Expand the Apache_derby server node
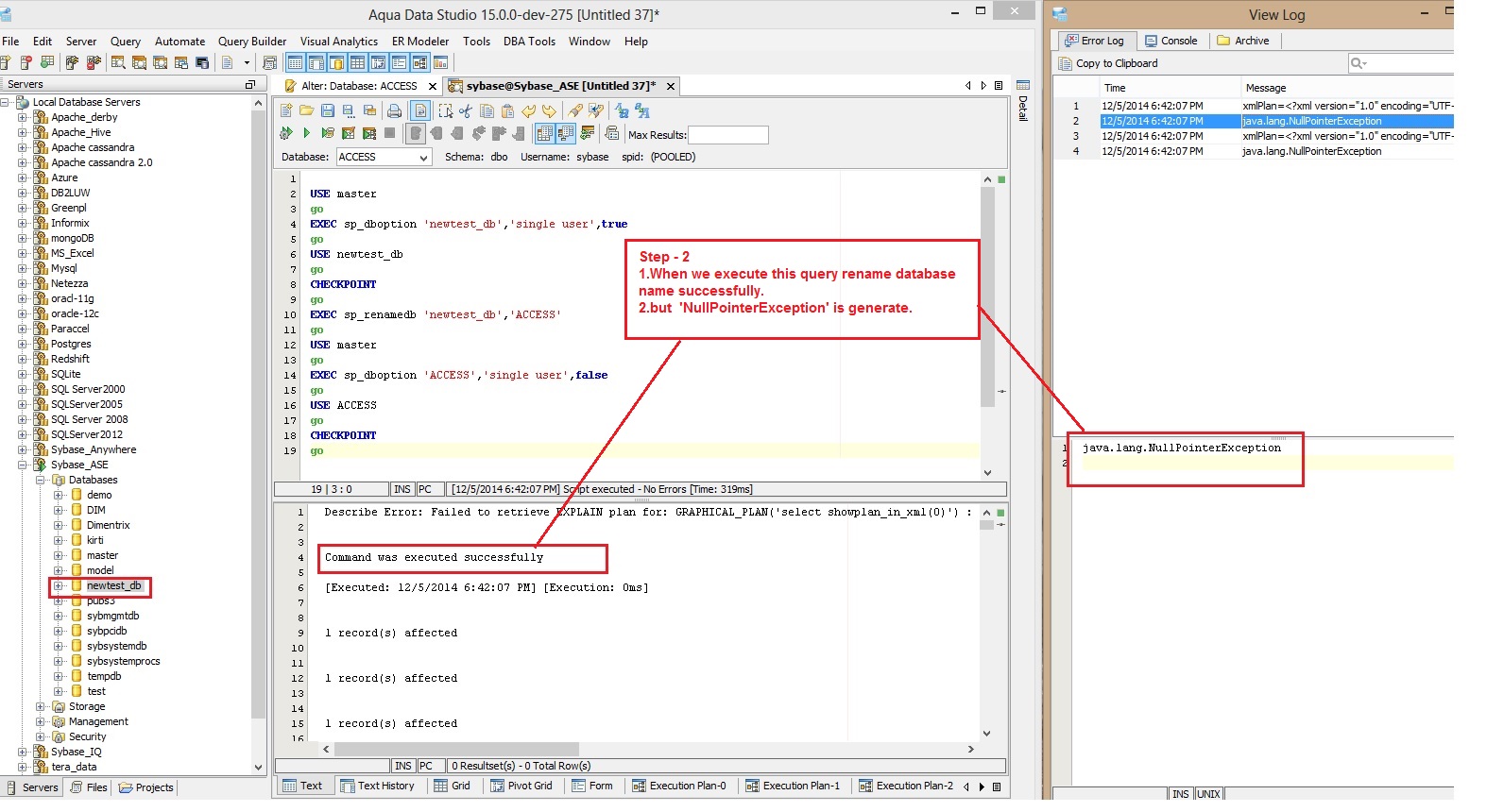The height and width of the screenshot is (812, 1504). click(x=22, y=117)
